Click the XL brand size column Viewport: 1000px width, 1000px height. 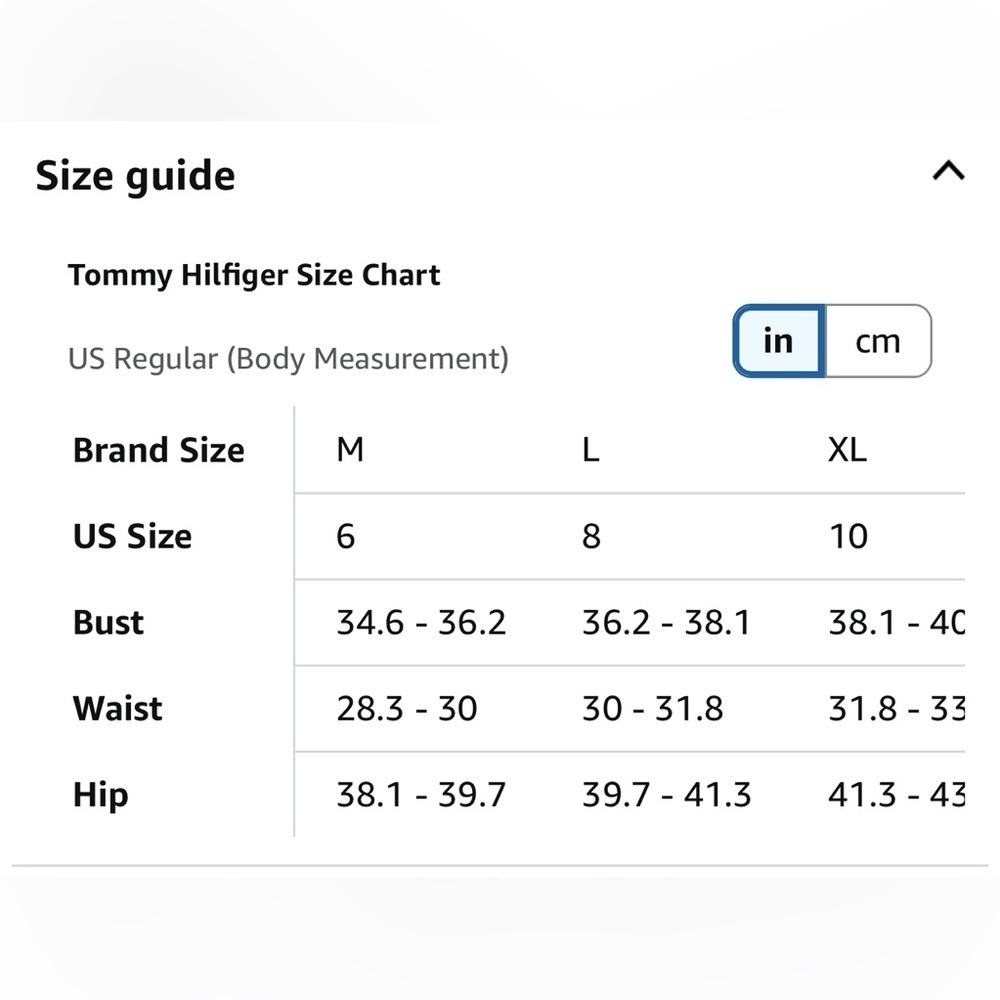847,450
